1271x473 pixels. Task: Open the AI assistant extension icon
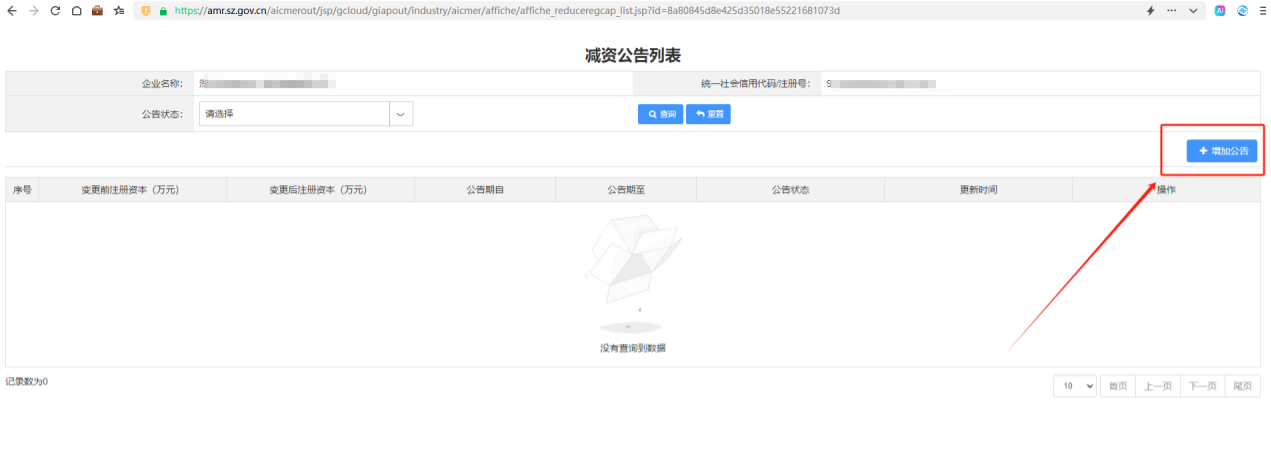pos(1221,10)
